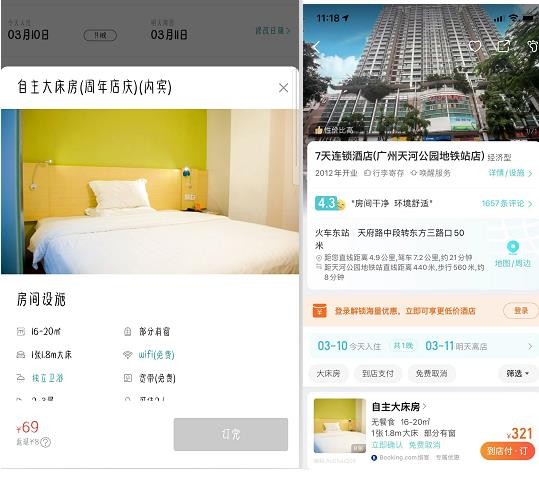The width and height of the screenshot is (539, 478).
Task: Click 修改日期 to change dates
Action: [x=272, y=31]
